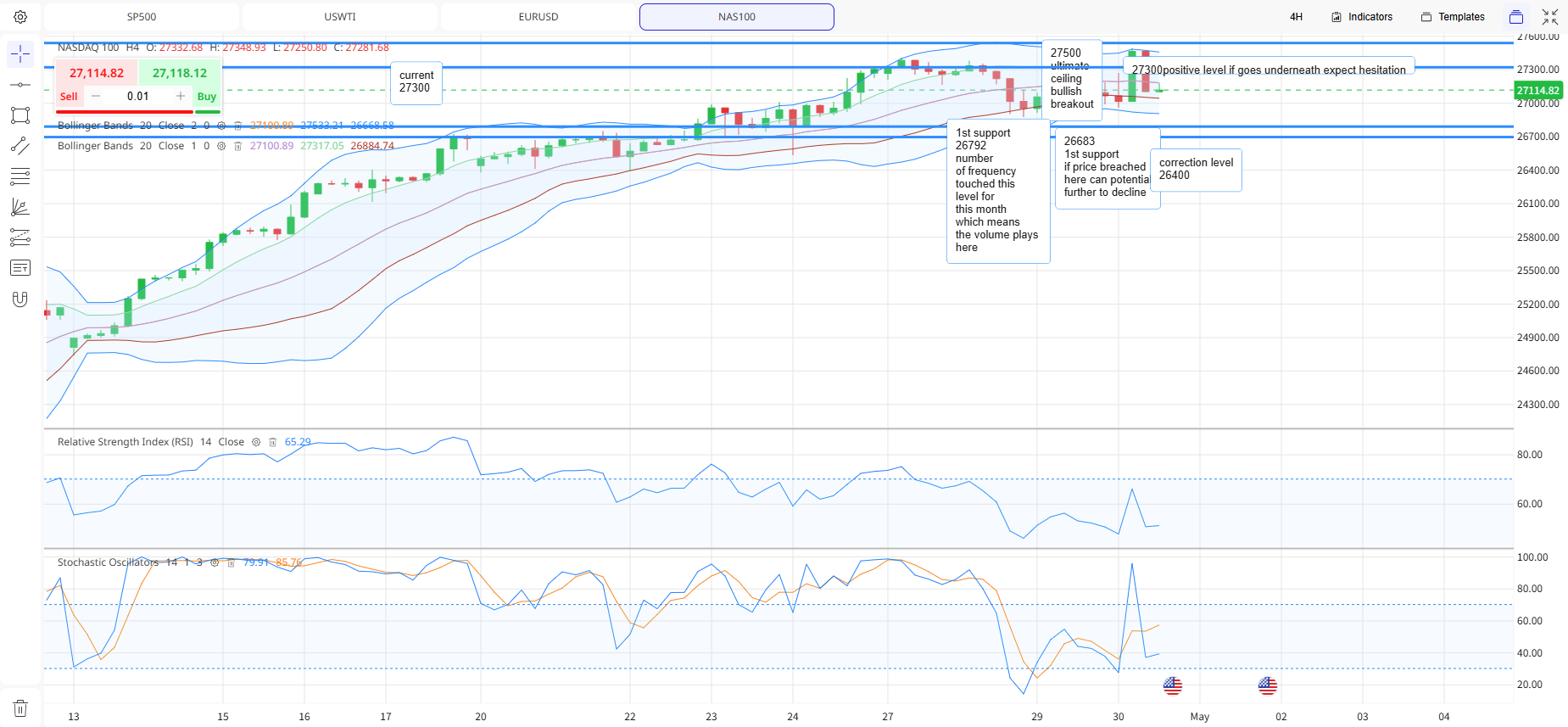Switch to the SP500 tab
The height and width of the screenshot is (727, 1568).
[x=142, y=17]
